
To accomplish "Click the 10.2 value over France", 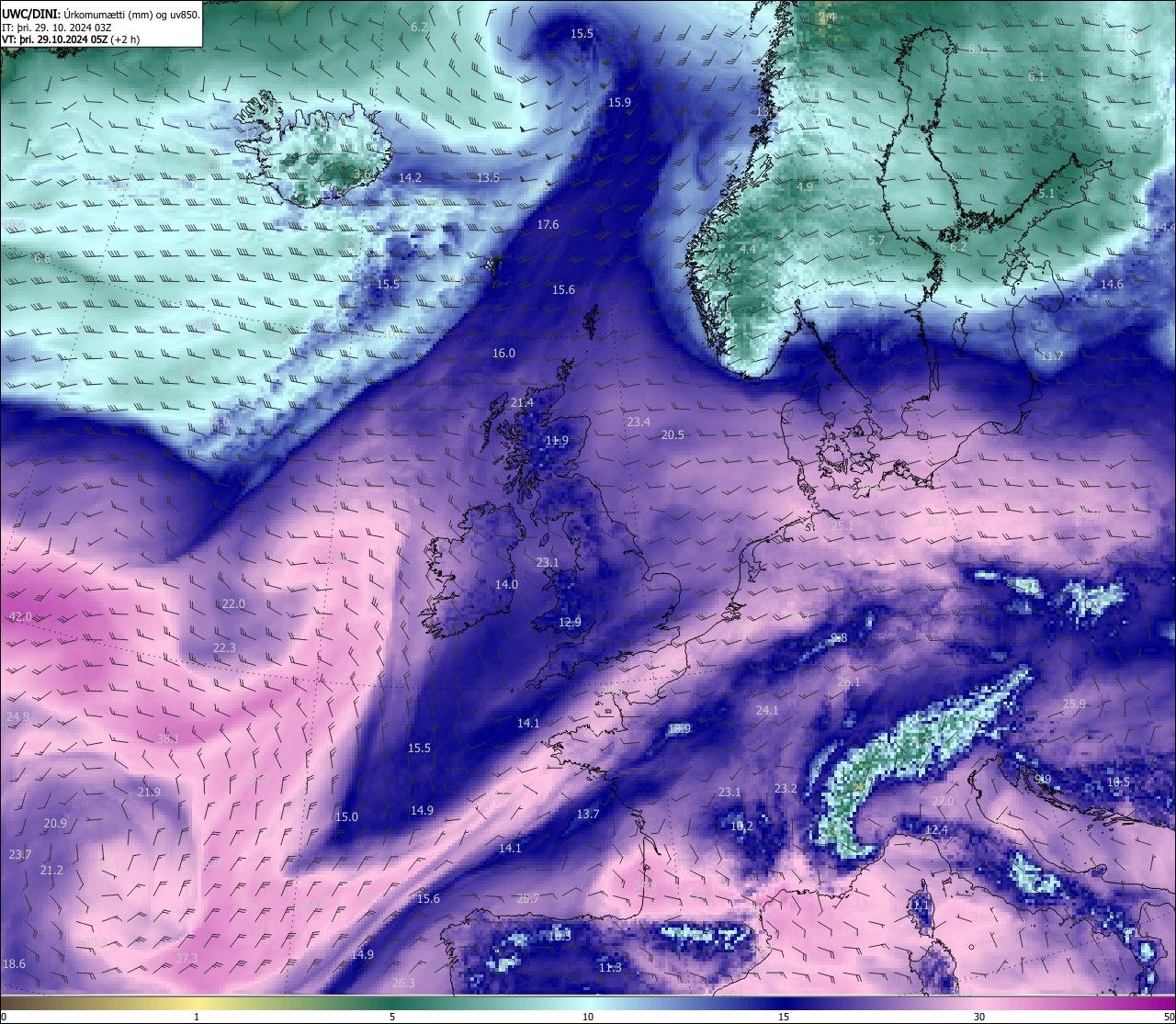I will point(741,826).
